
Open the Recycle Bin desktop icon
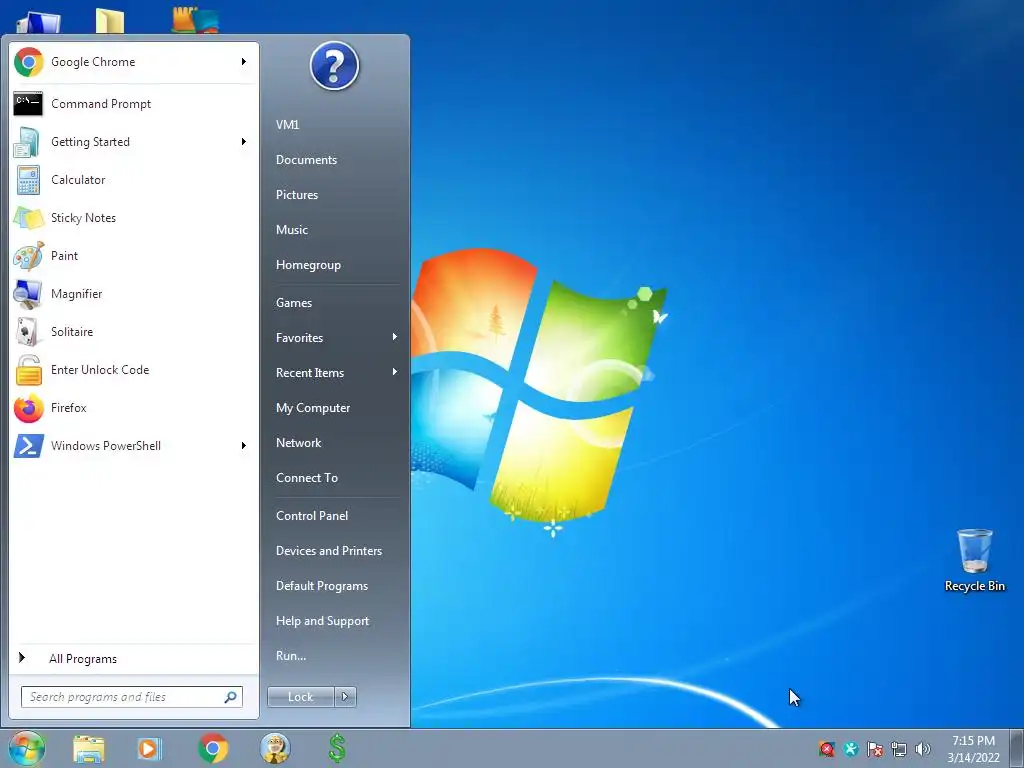[x=974, y=560]
